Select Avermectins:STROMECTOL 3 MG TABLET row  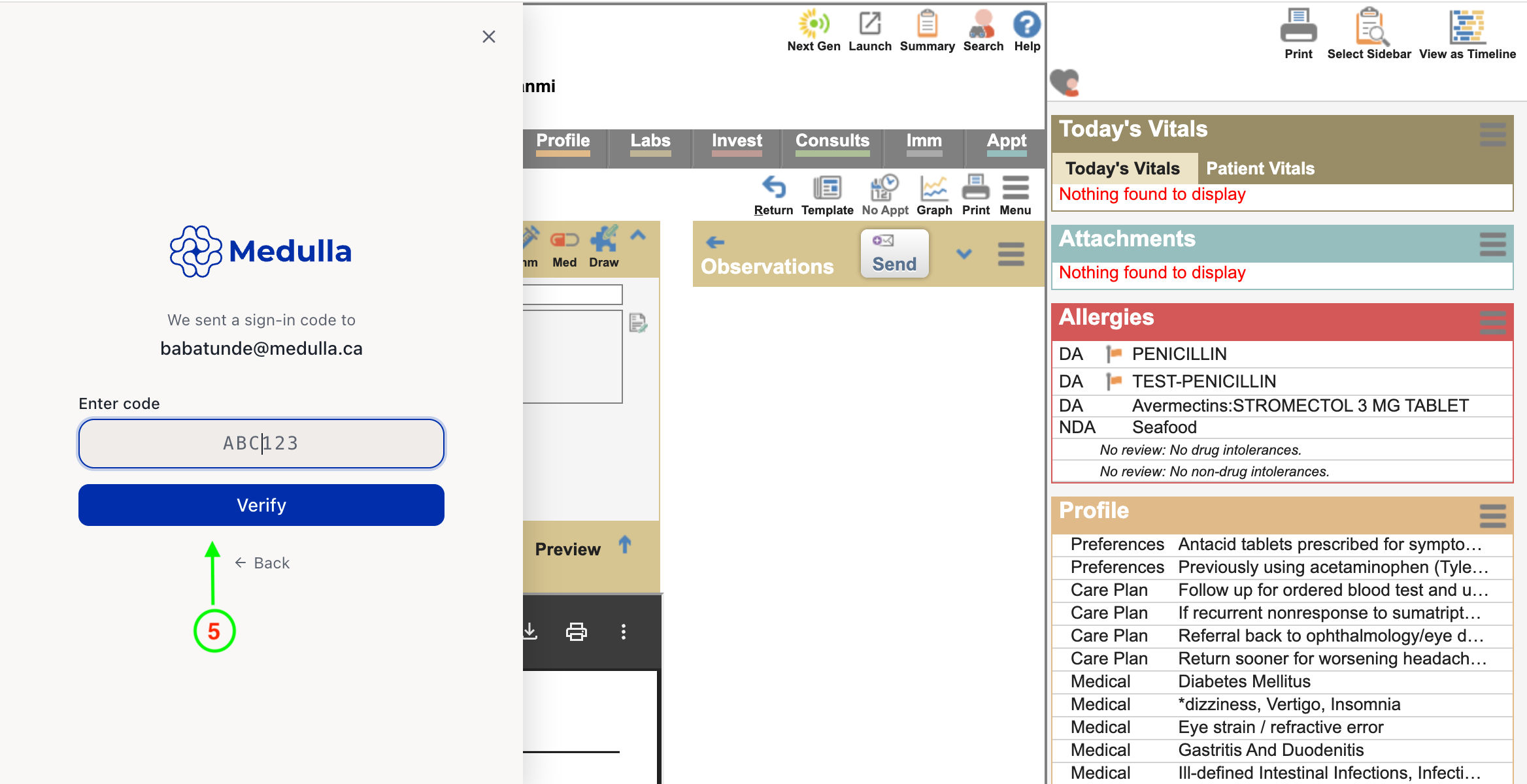[x=1283, y=406]
